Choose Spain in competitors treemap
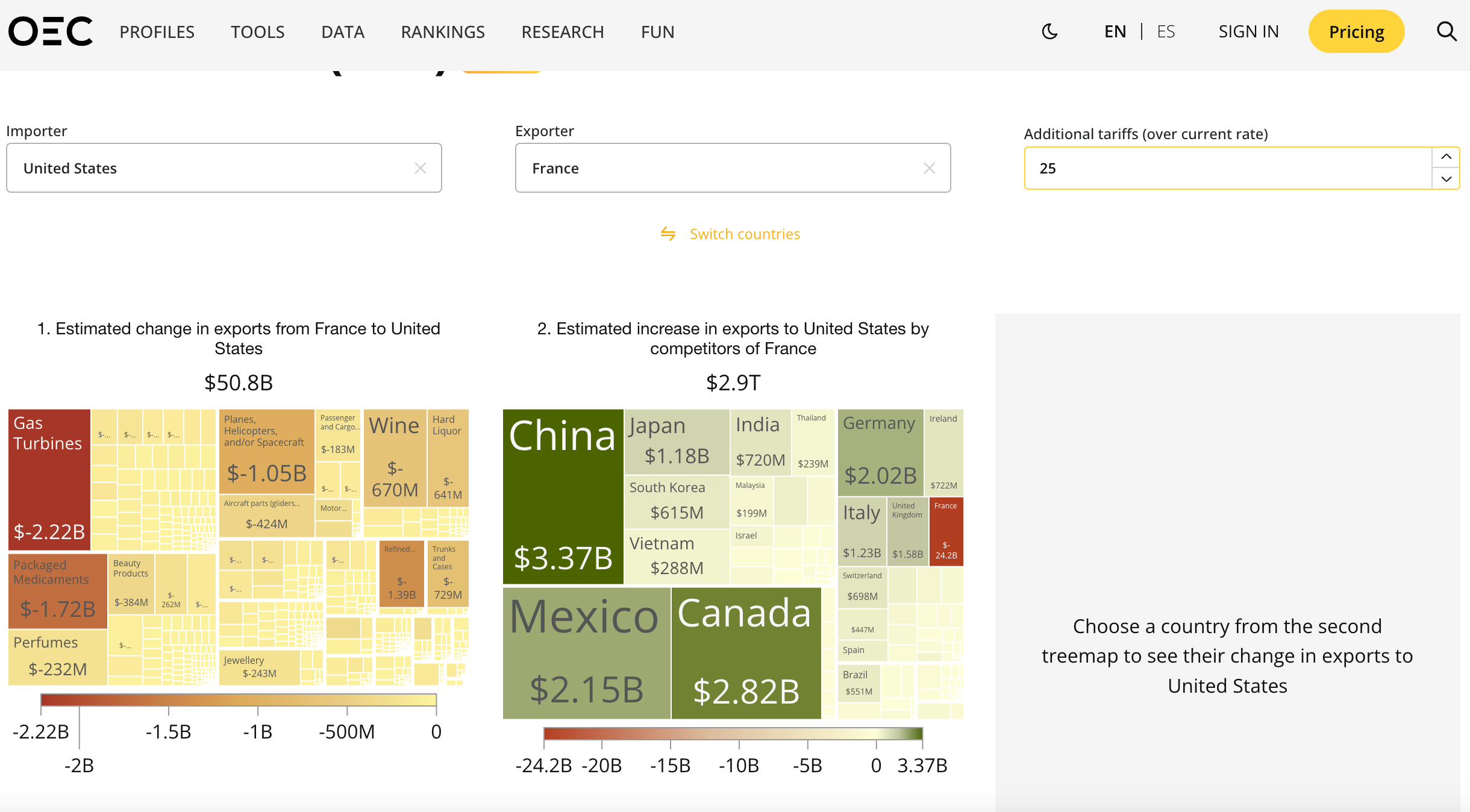The height and width of the screenshot is (812, 1470). click(863, 650)
